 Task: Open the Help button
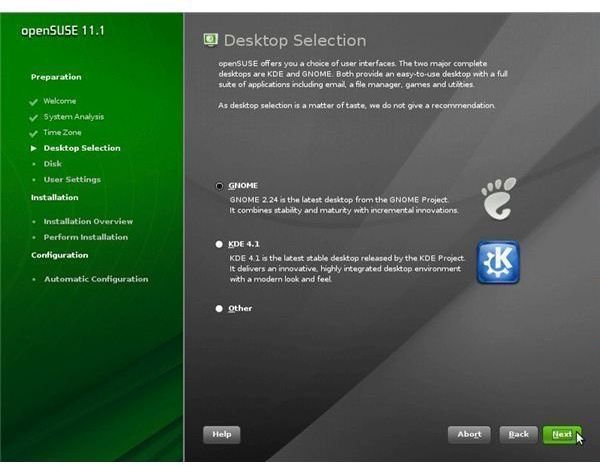click(222, 435)
